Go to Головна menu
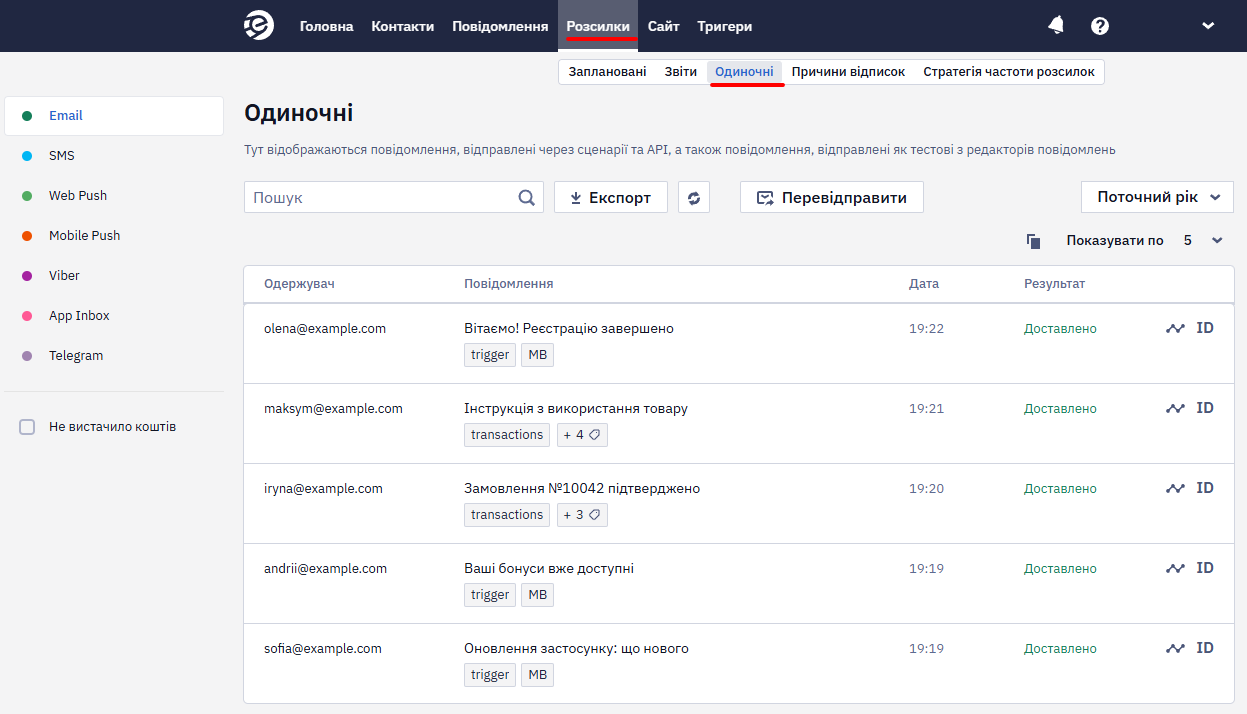Viewport: 1247px width, 714px height. [x=327, y=26]
